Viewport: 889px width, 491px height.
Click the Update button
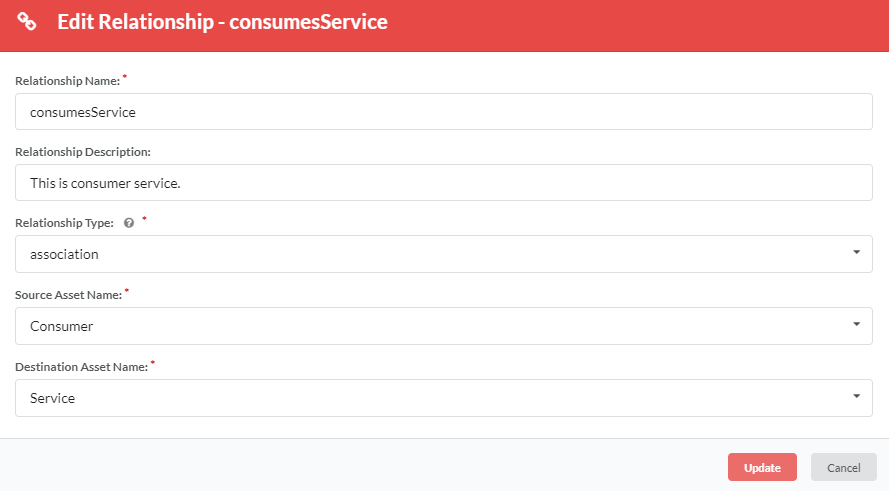[x=762, y=467]
